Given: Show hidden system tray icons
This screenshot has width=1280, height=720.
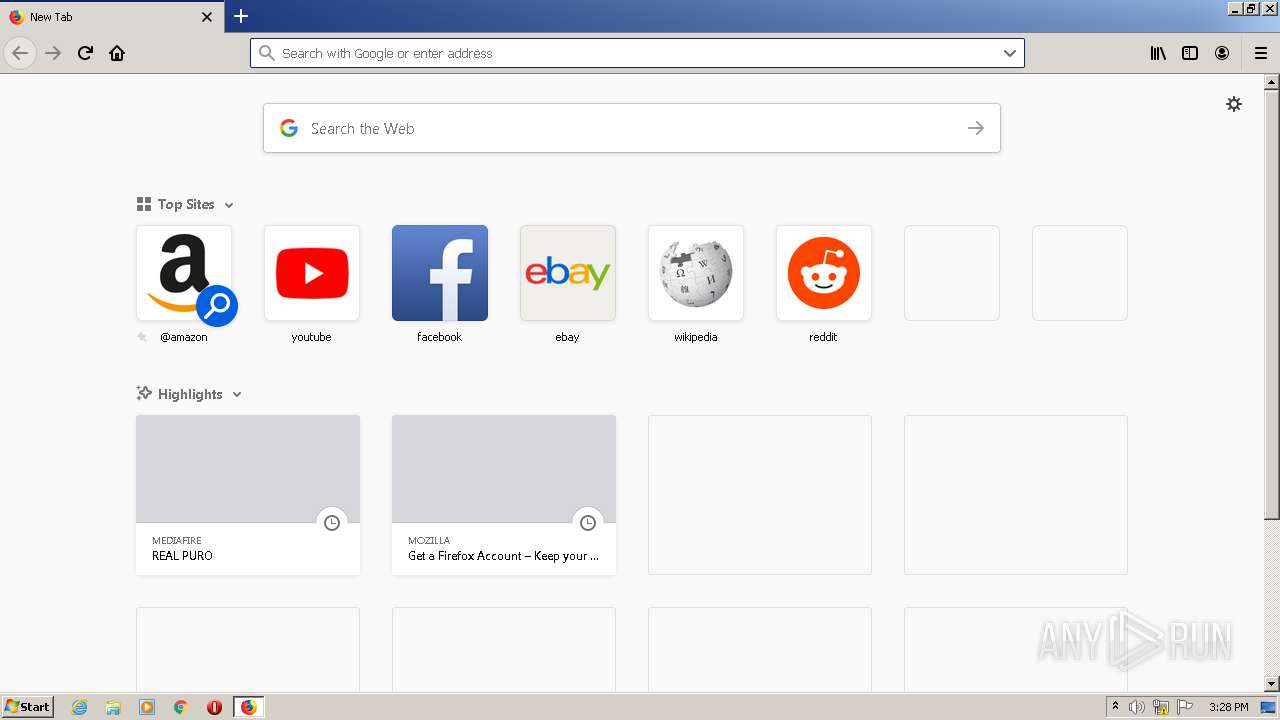Looking at the screenshot, I should pos(1115,707).
